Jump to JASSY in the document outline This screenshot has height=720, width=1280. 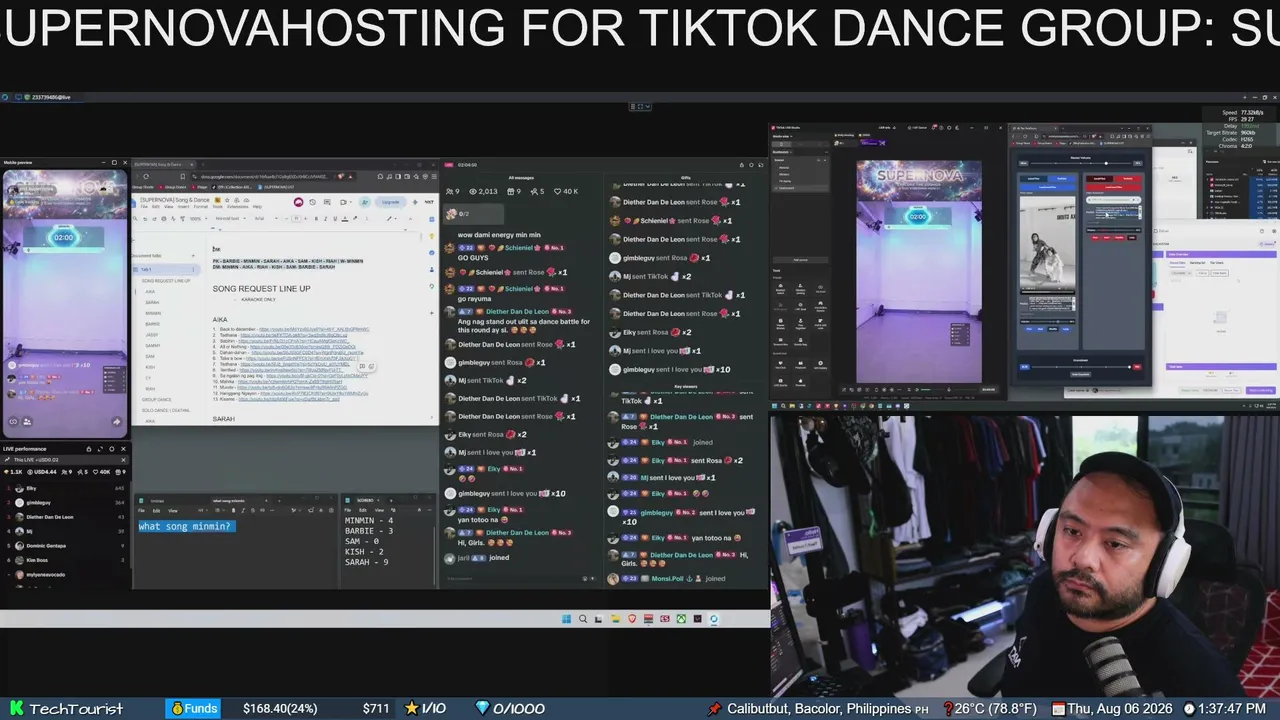click(x=152, y=335)
